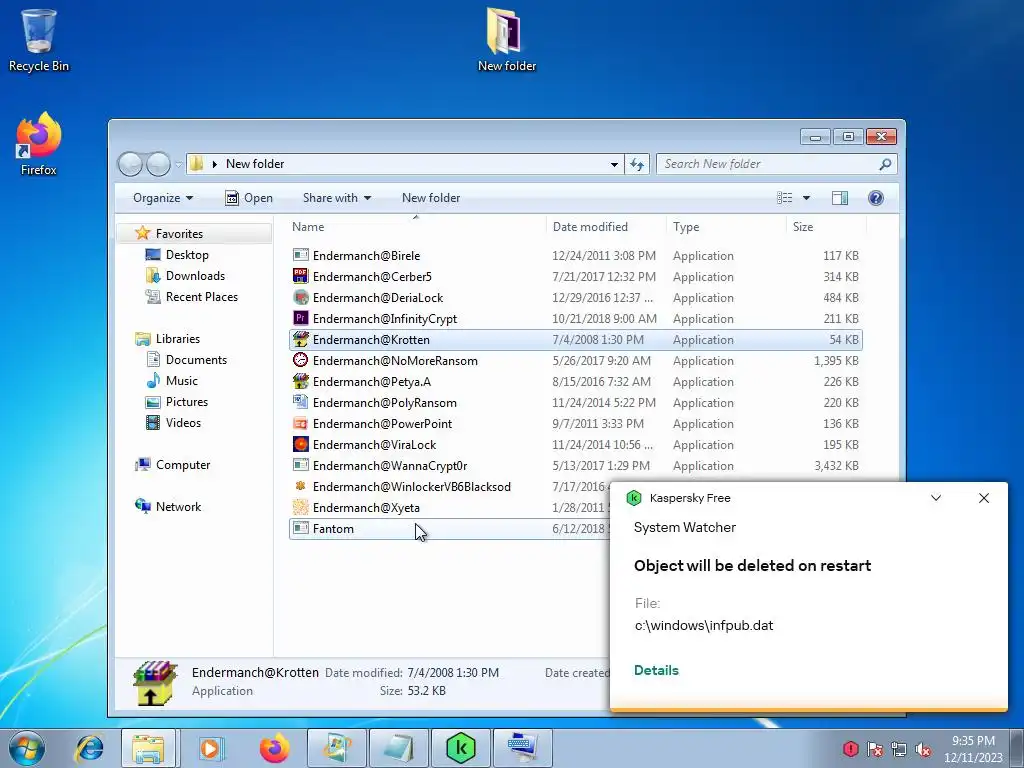The height and width of the screenshot is (768, 1024).
Task: Select Endermanch@PowerPoint file icon
Action: (x=300, y=423)
